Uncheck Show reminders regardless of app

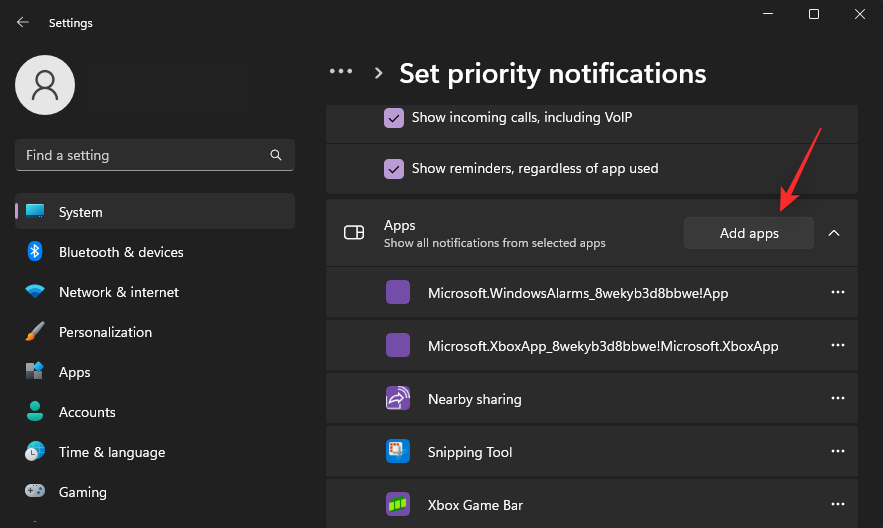394,169
